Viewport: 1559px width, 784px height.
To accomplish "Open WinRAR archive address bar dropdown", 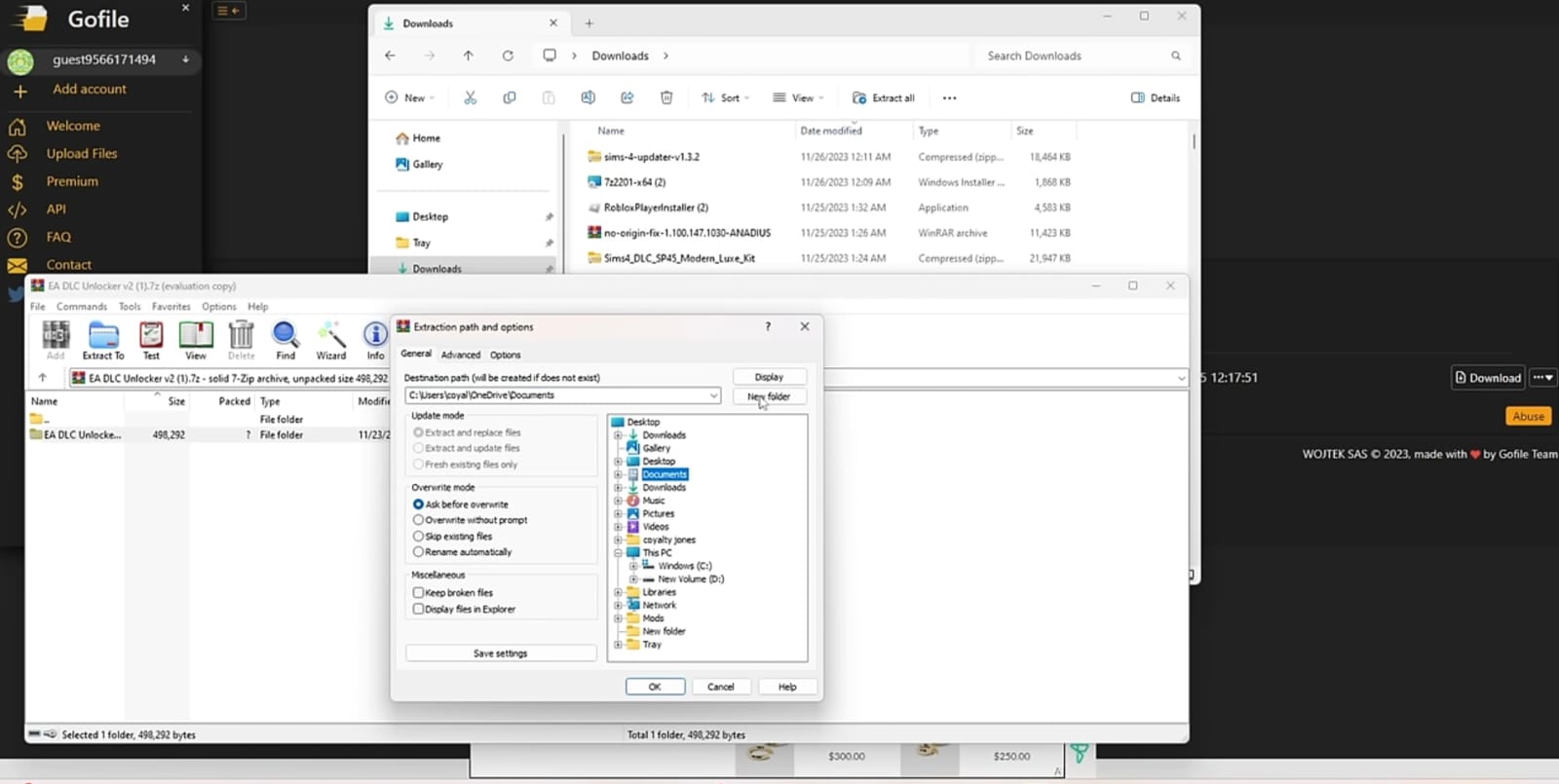I will pos(1181,378).
